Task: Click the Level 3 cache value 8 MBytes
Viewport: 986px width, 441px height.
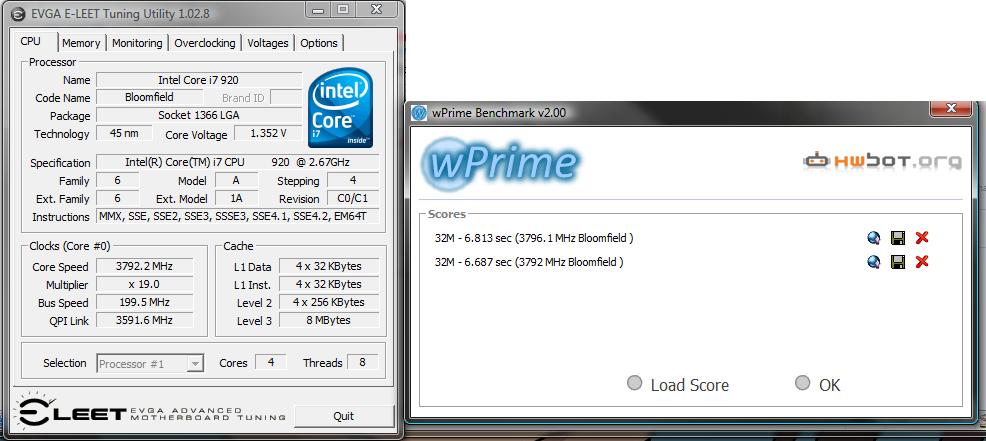Action: tap(329, 320)
